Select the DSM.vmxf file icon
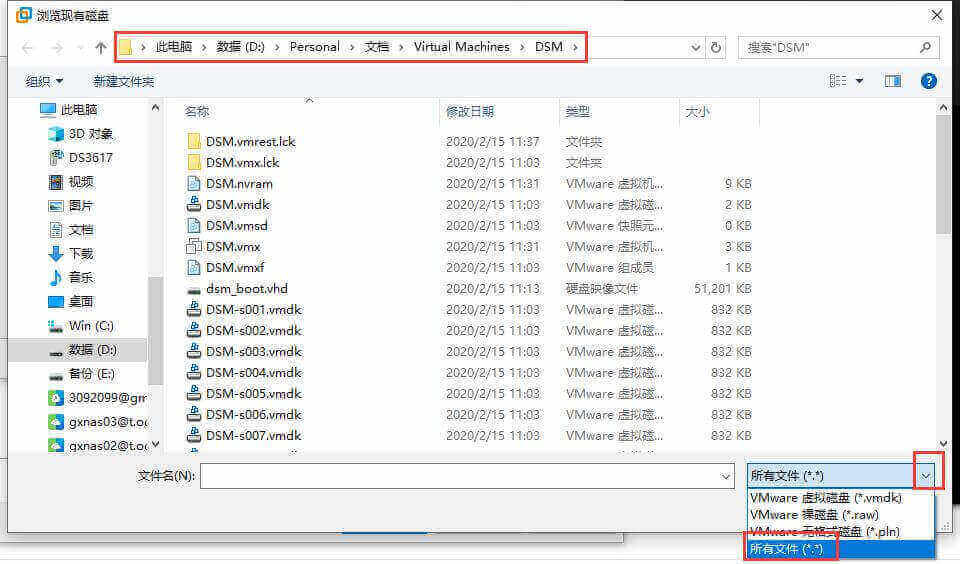 193,268
